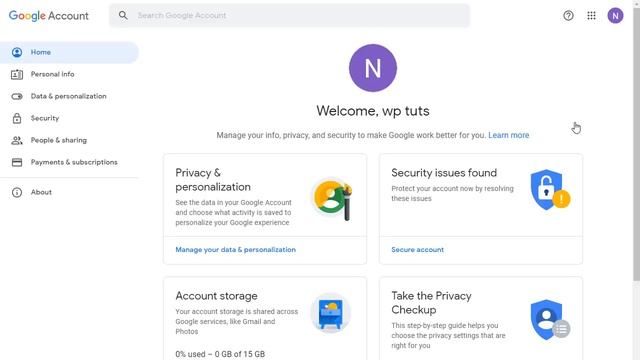Image resolution: width=640 pixels, height=360 pixels.
Task: Open the Google apps grid icon
Action: pos(591,16)
